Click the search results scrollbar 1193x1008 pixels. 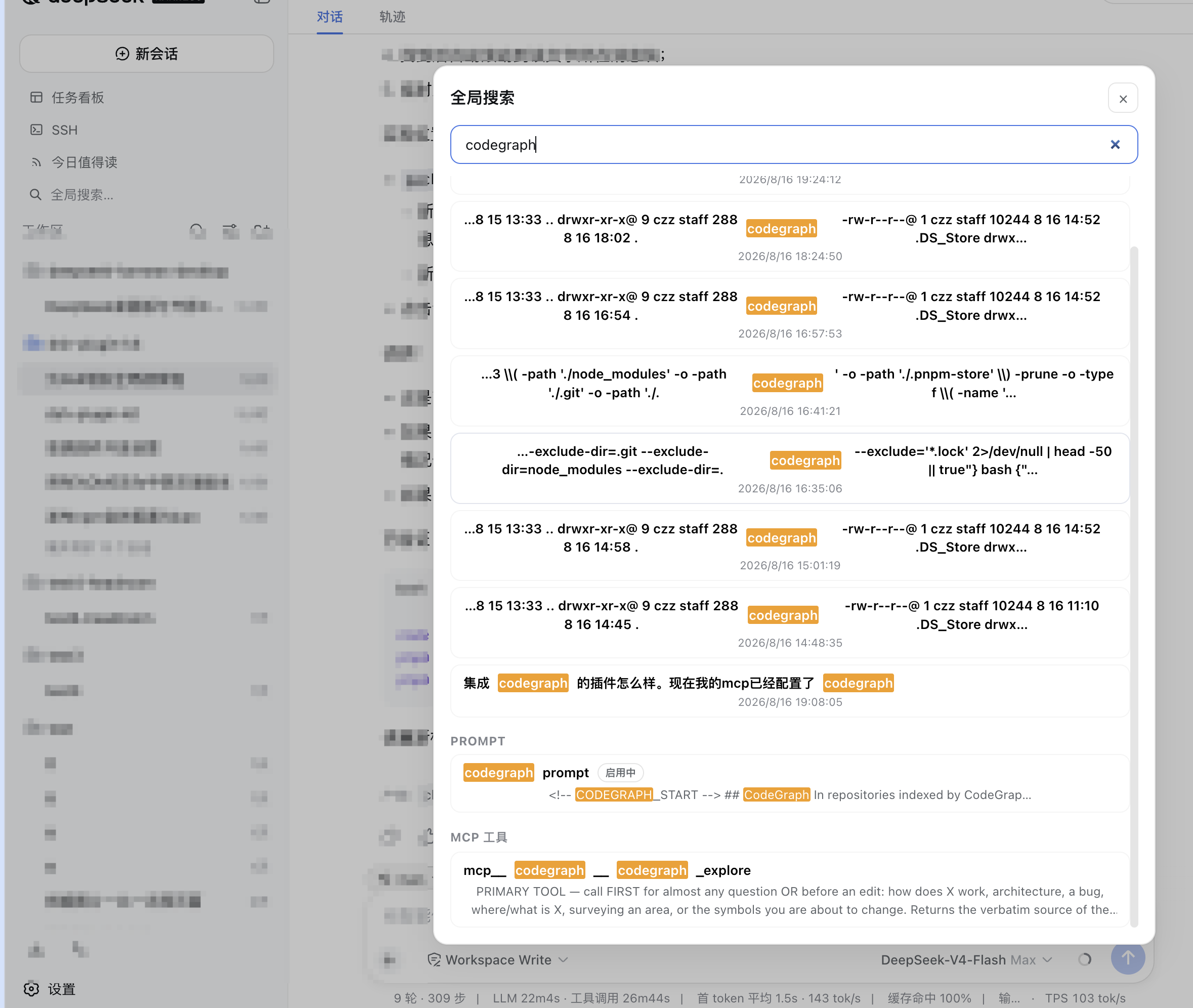[1134, 587]
